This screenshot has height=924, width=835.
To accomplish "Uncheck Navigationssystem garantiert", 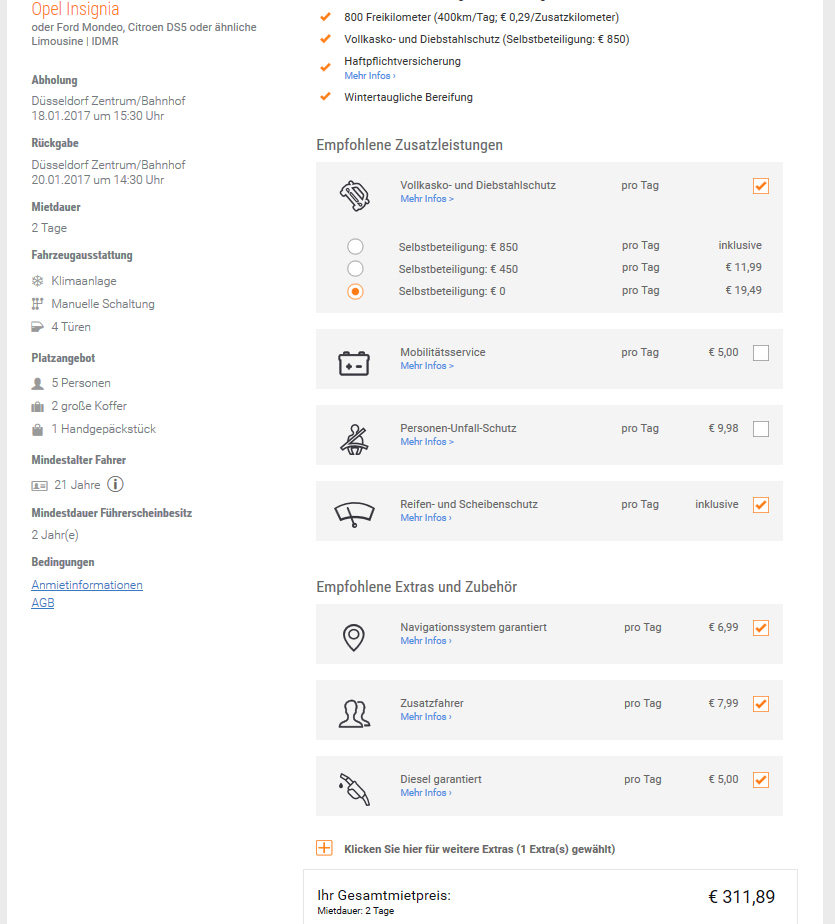I will tap(761, 628).
